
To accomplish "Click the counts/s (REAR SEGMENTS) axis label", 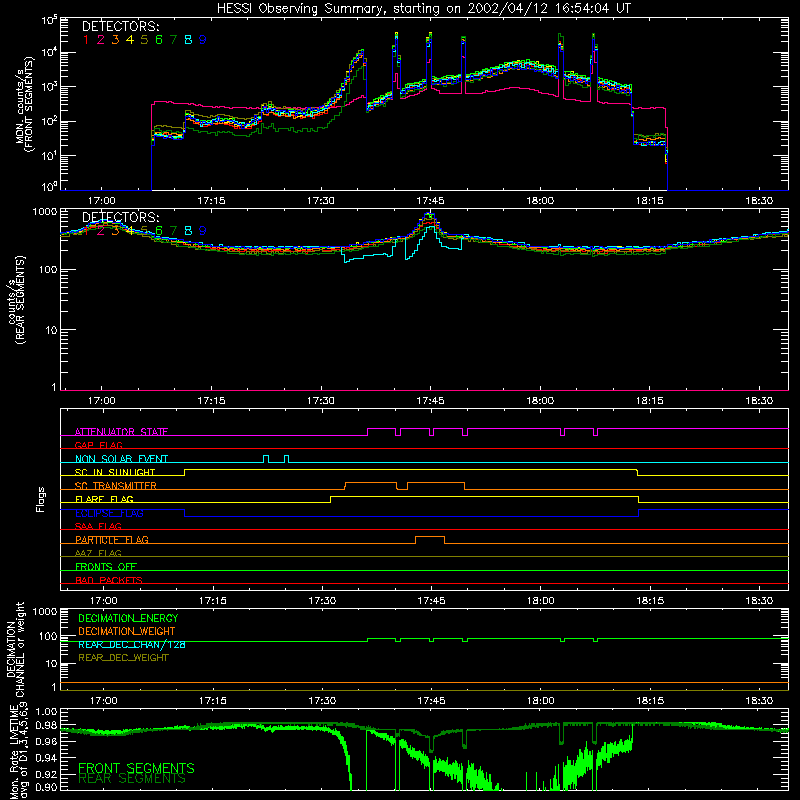I will pos(16,300).
